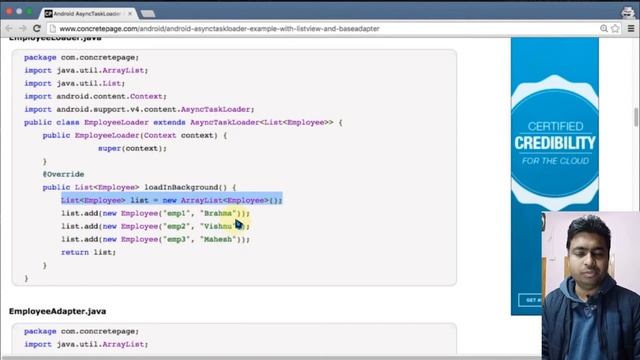Click 'package com.concretepage;' in EmployeeAdapter code
The image size is (640, 360).
click(x=82, y=331)
